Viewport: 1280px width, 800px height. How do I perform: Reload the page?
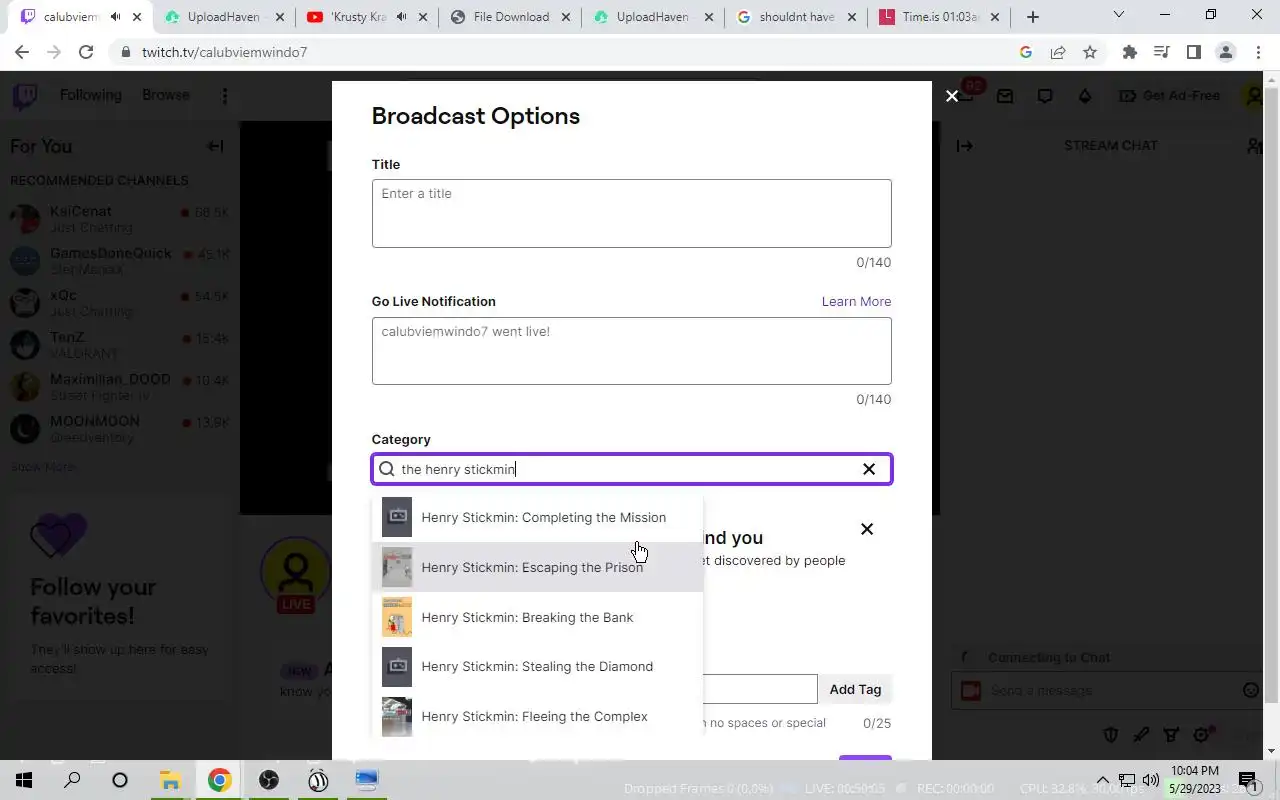tap(86, 52)
